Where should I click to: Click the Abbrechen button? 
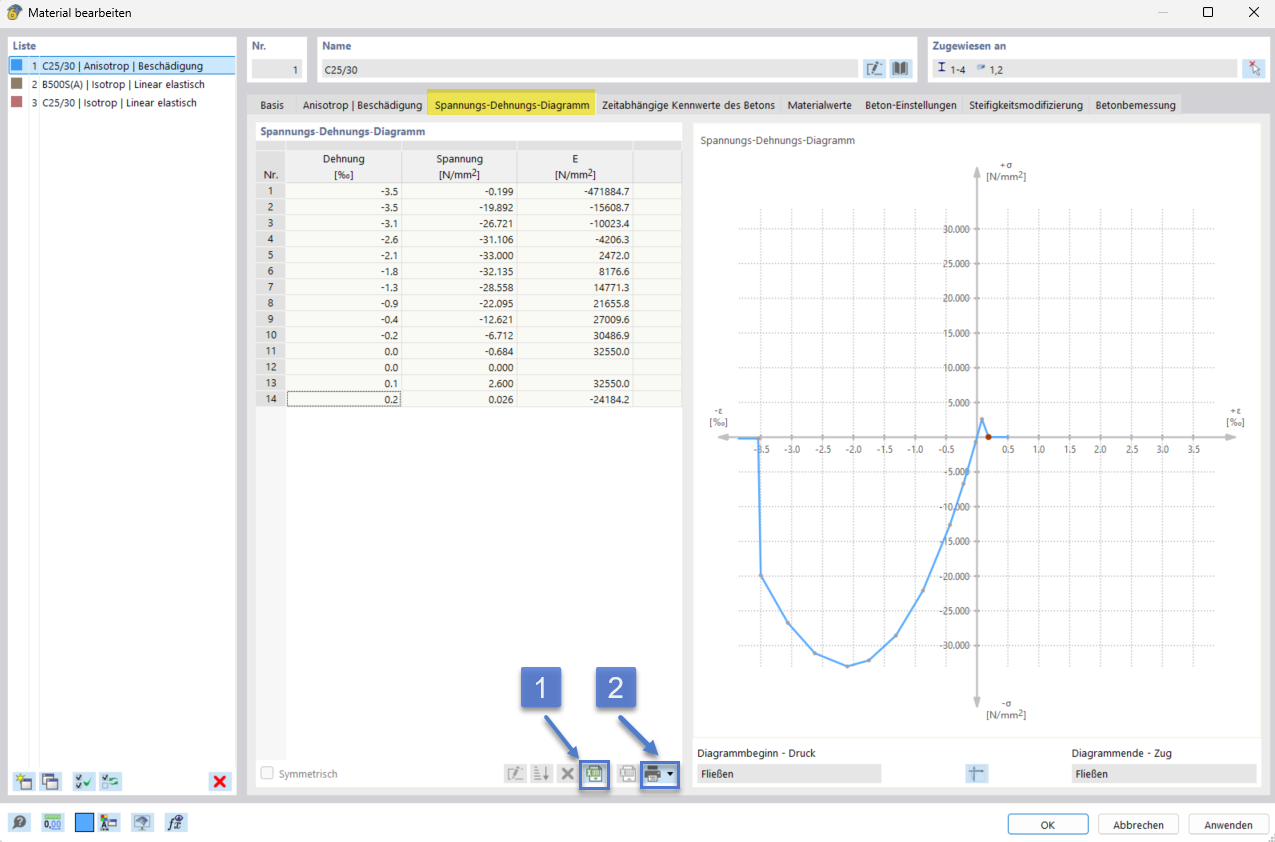pos(1138,825)
